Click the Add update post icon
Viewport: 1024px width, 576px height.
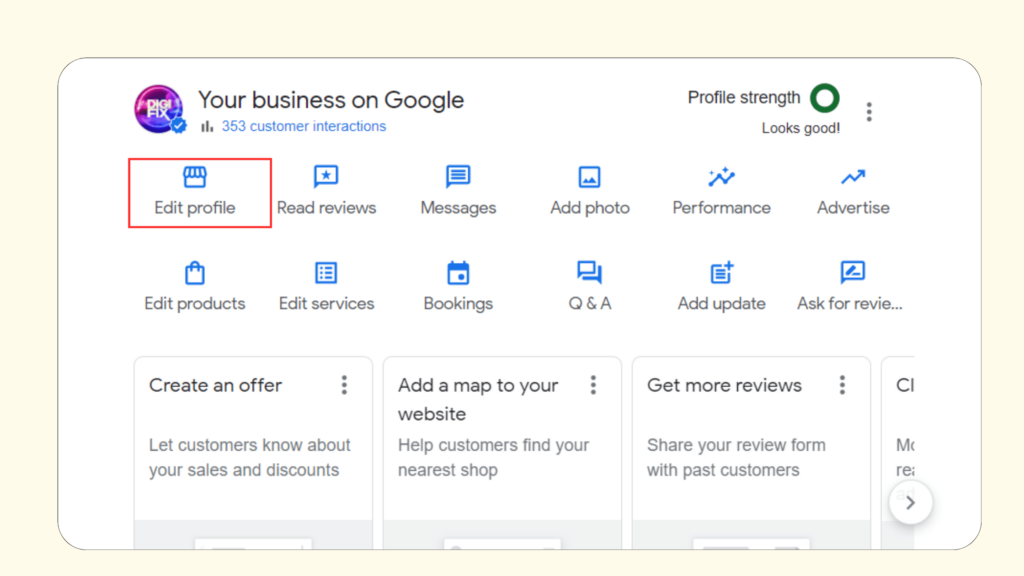(722, 272)
